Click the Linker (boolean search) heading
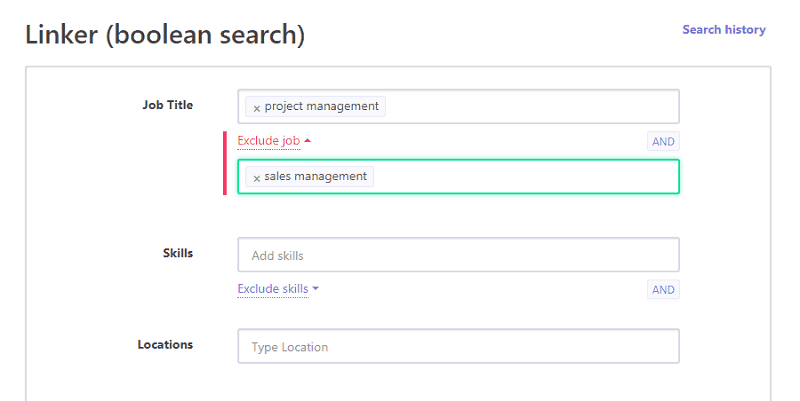 click(165, 34)
